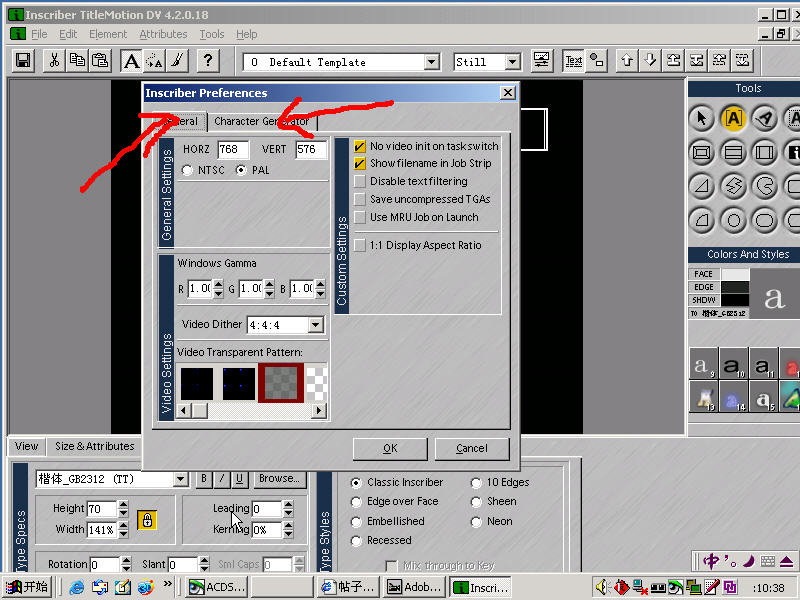Toggle Show filename in Job Strip

[x=360, y=164]
